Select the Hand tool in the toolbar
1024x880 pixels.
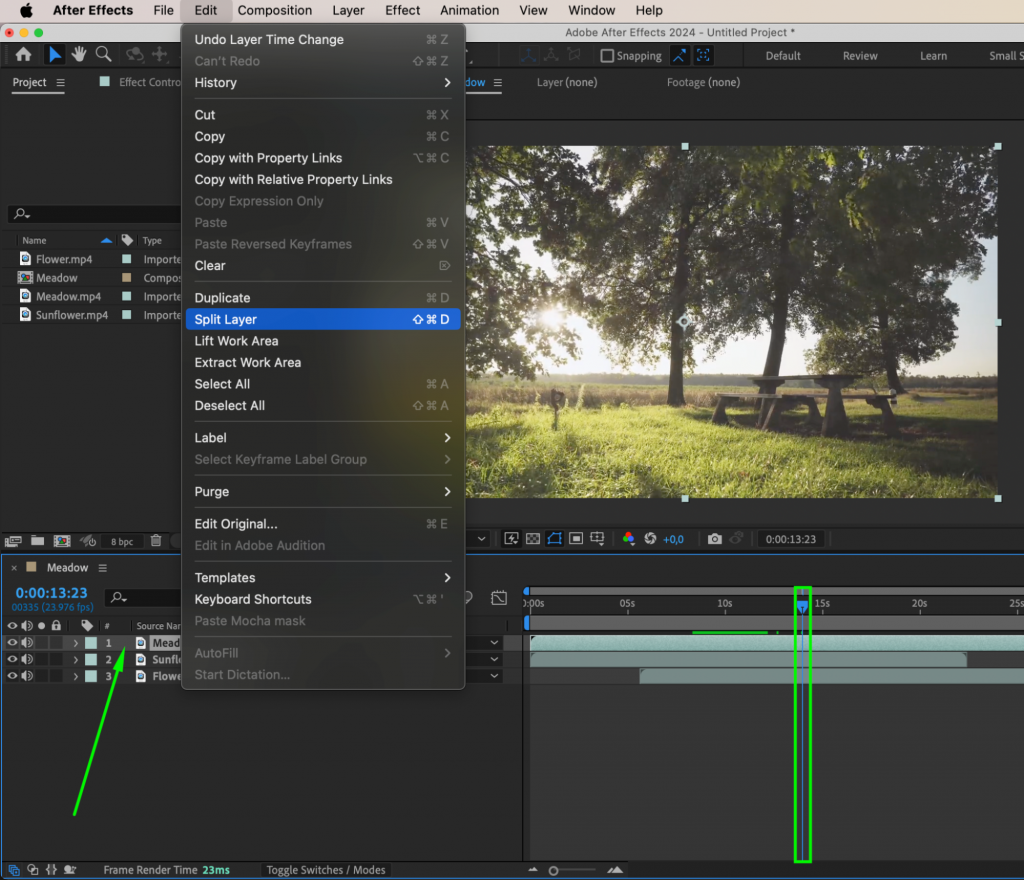(x=79, y=55)
